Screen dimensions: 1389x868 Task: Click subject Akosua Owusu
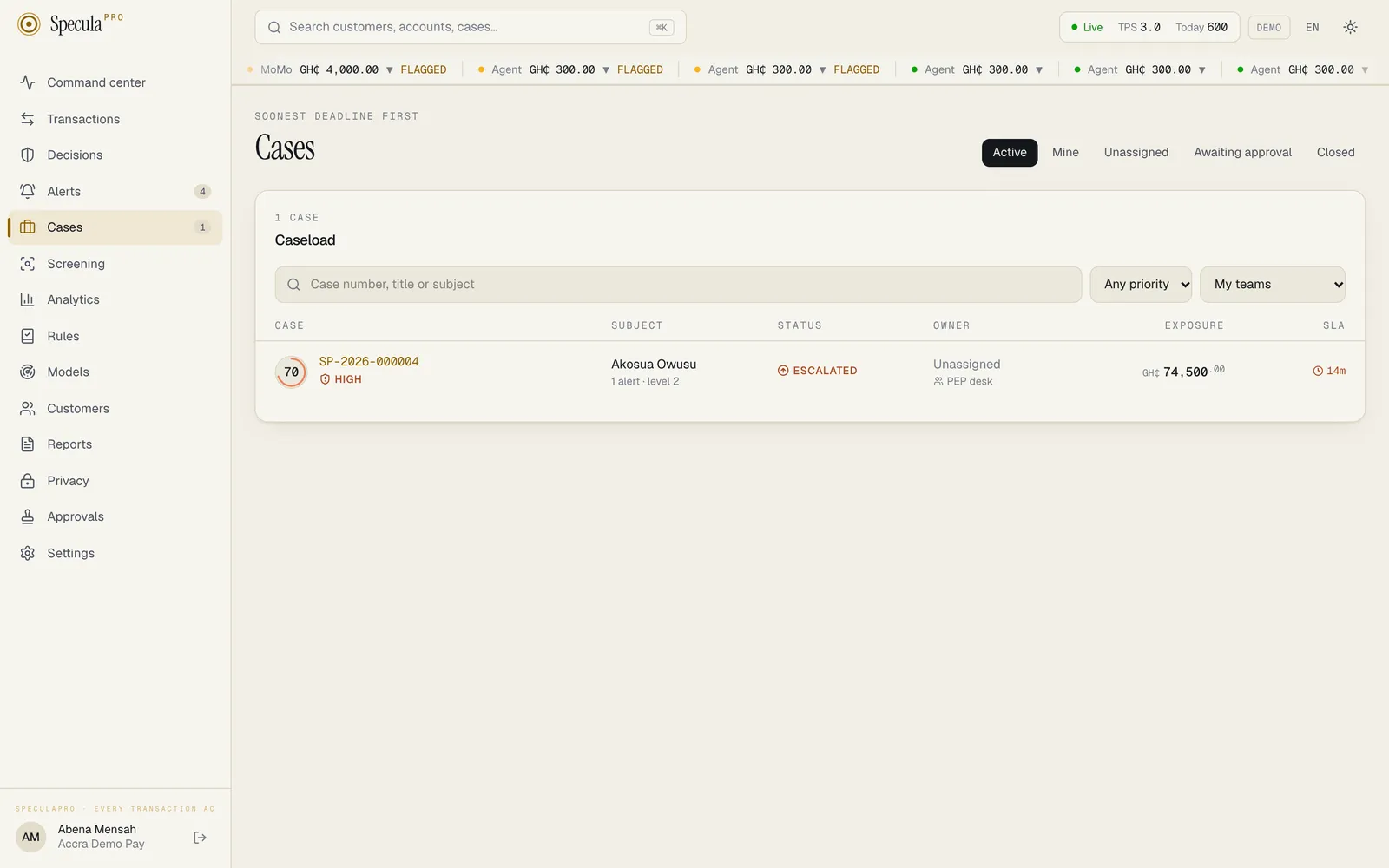pos(654,365)
